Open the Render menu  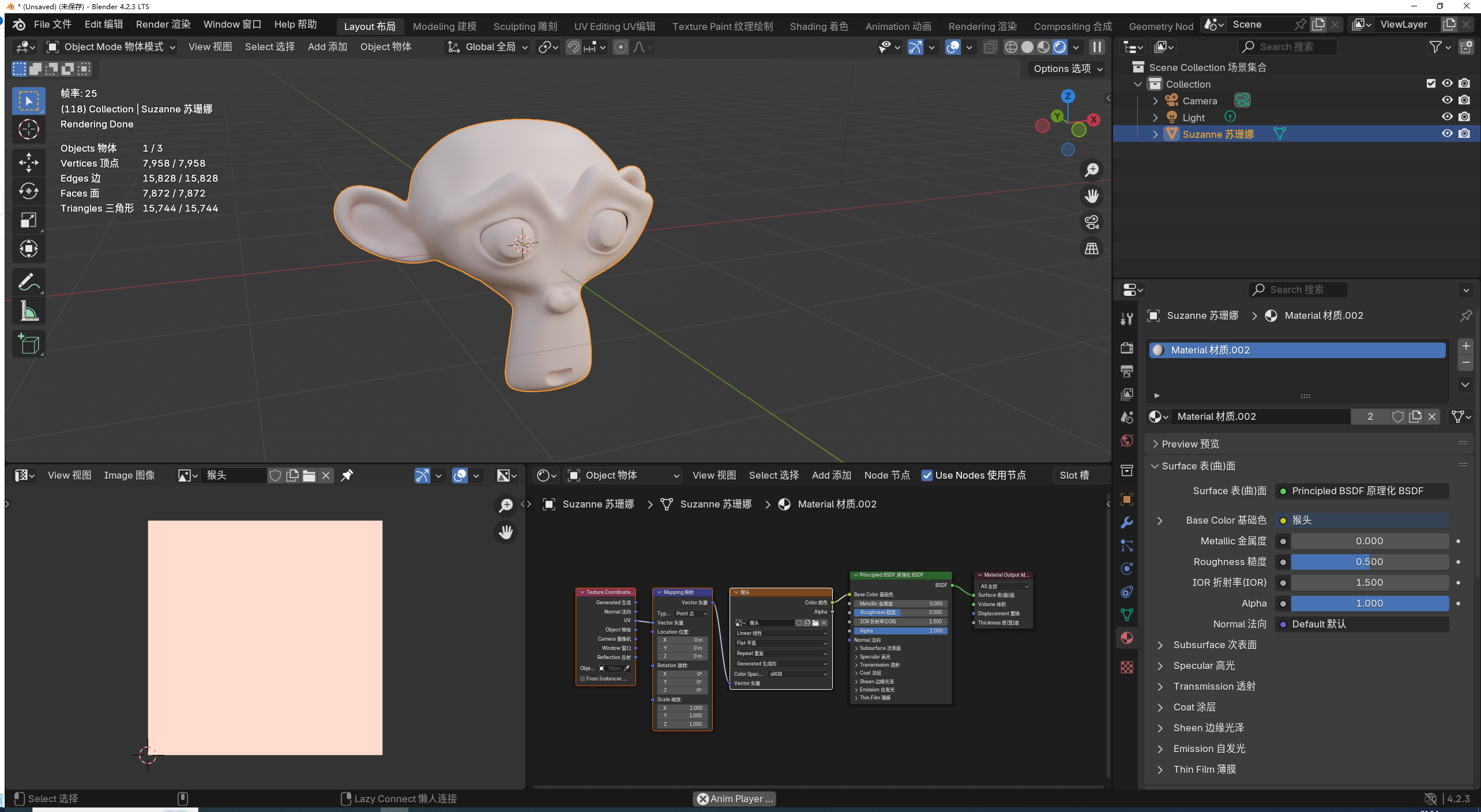tap(163, 24)
